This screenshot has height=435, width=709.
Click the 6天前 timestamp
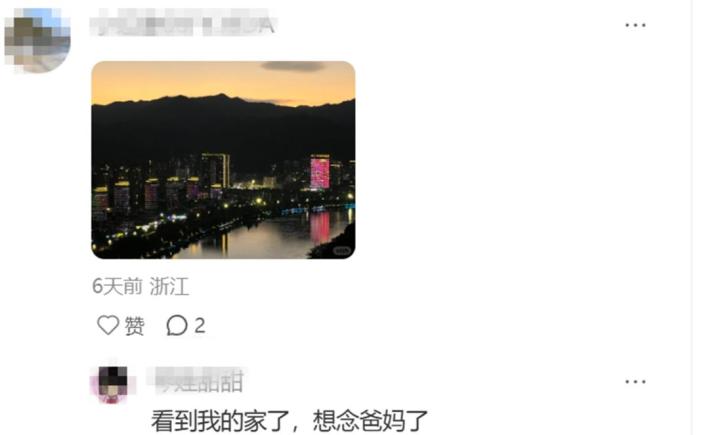tap(117, 286)
